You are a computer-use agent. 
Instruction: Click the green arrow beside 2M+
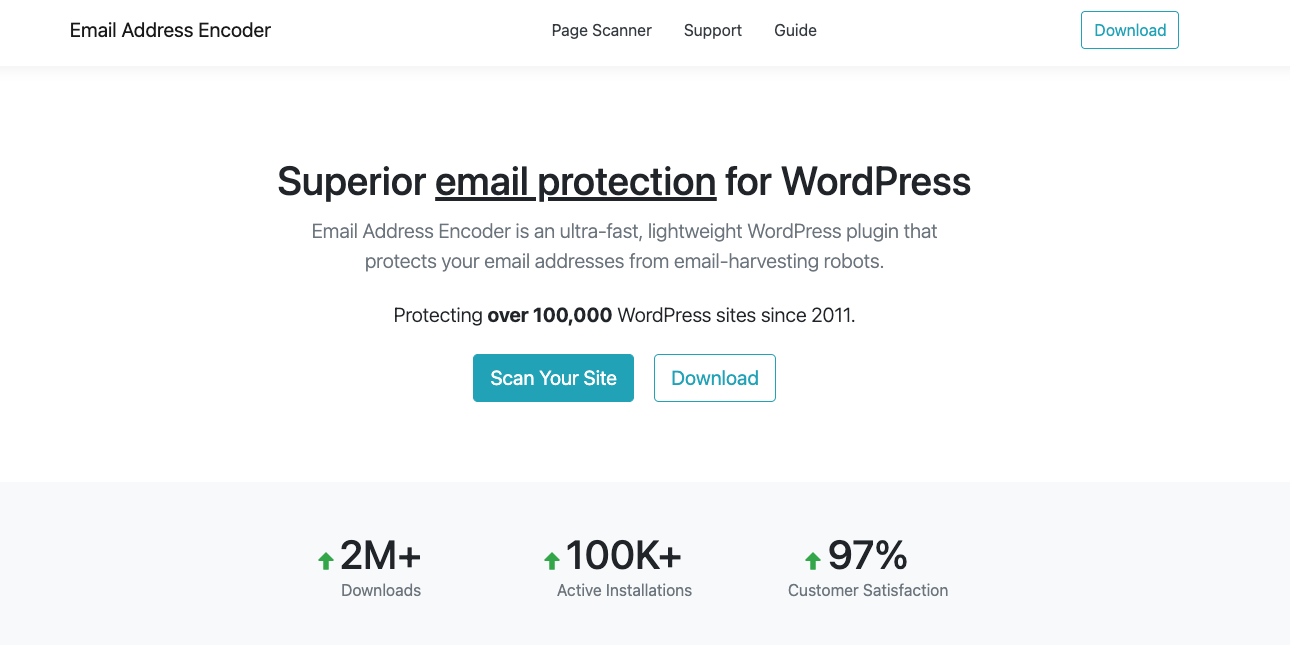[x=325, y=561]
